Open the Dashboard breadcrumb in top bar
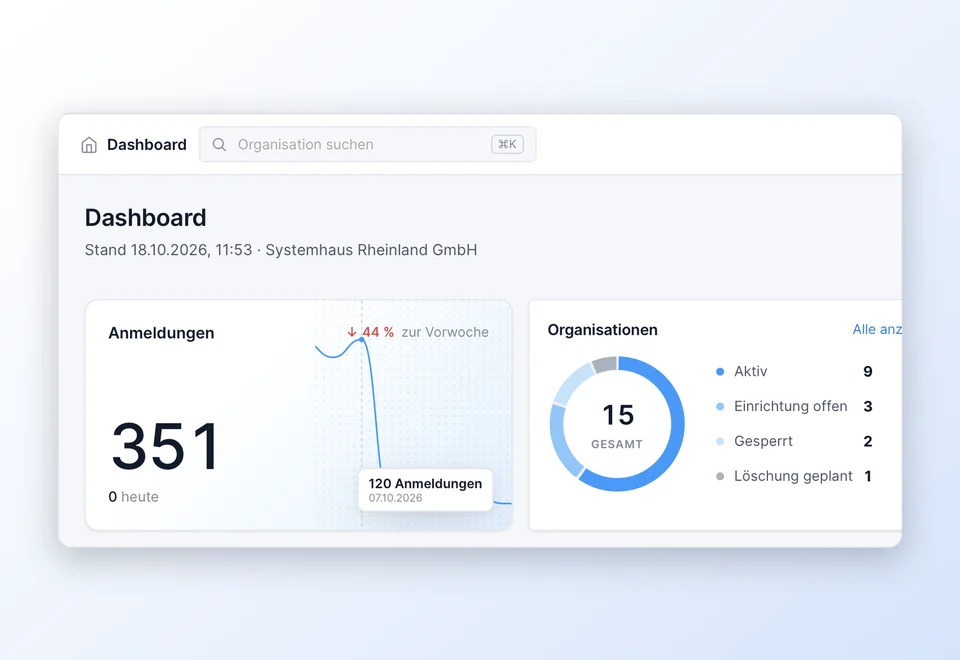960x660 pixels. (x=146, y=144)
